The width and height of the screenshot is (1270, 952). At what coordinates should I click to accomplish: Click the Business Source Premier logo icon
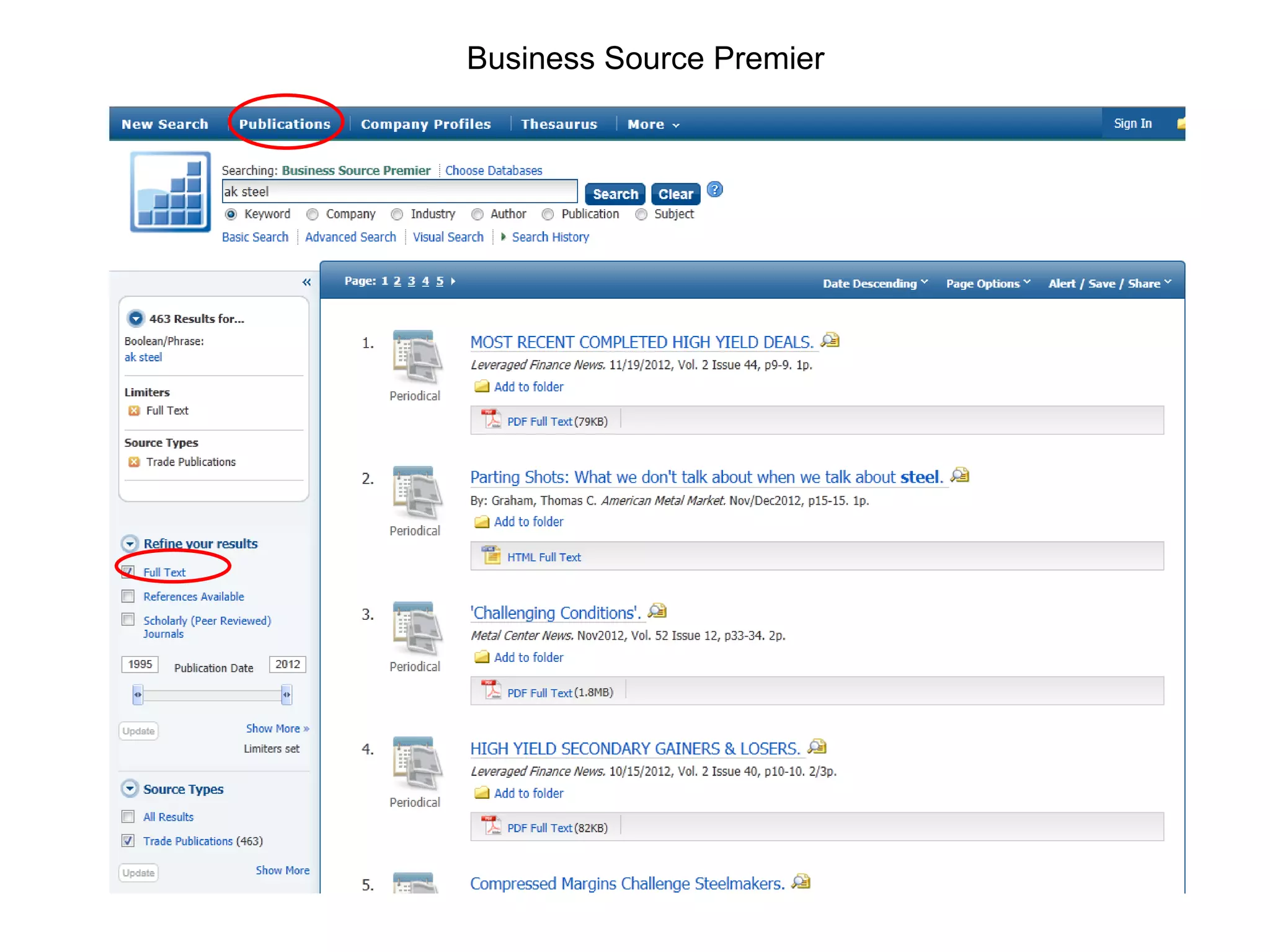point(170,192)
